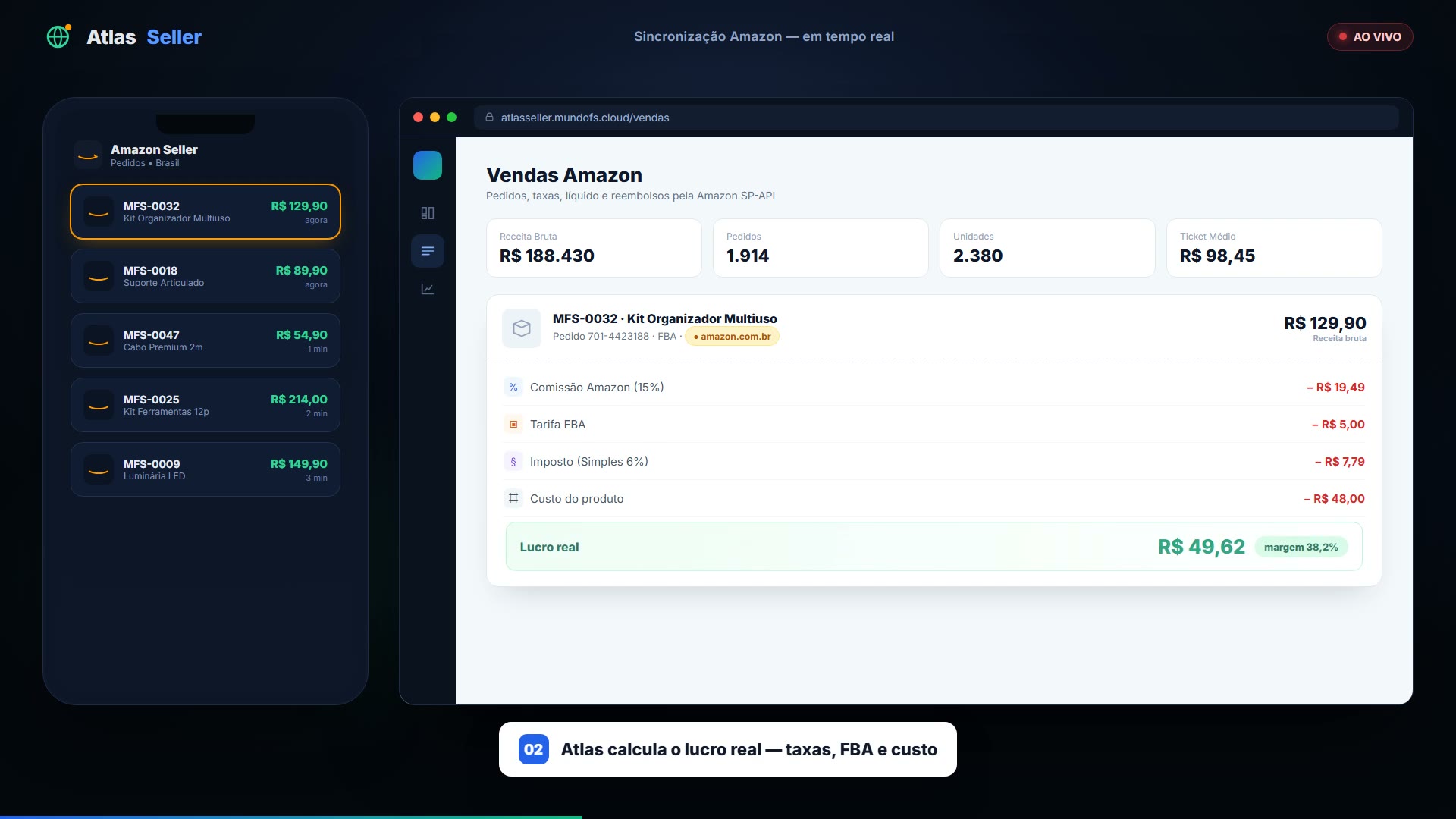This screenshot has width=1456, height=819.
Task: Click the Atlas Seller globe logo
Action: 58,36
